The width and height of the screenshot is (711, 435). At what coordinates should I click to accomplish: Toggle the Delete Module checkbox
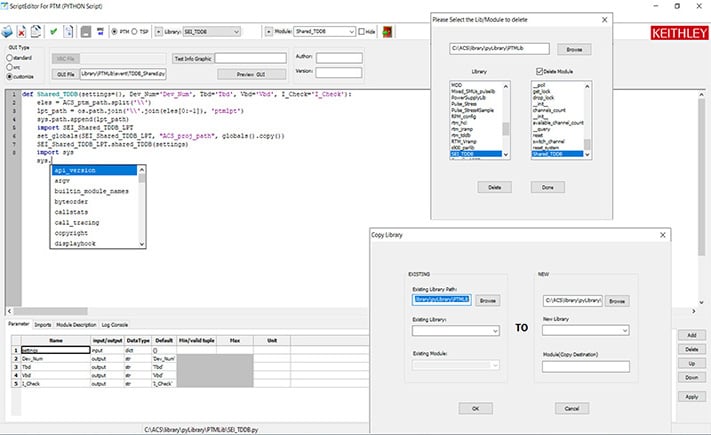(x=538, y=72)
